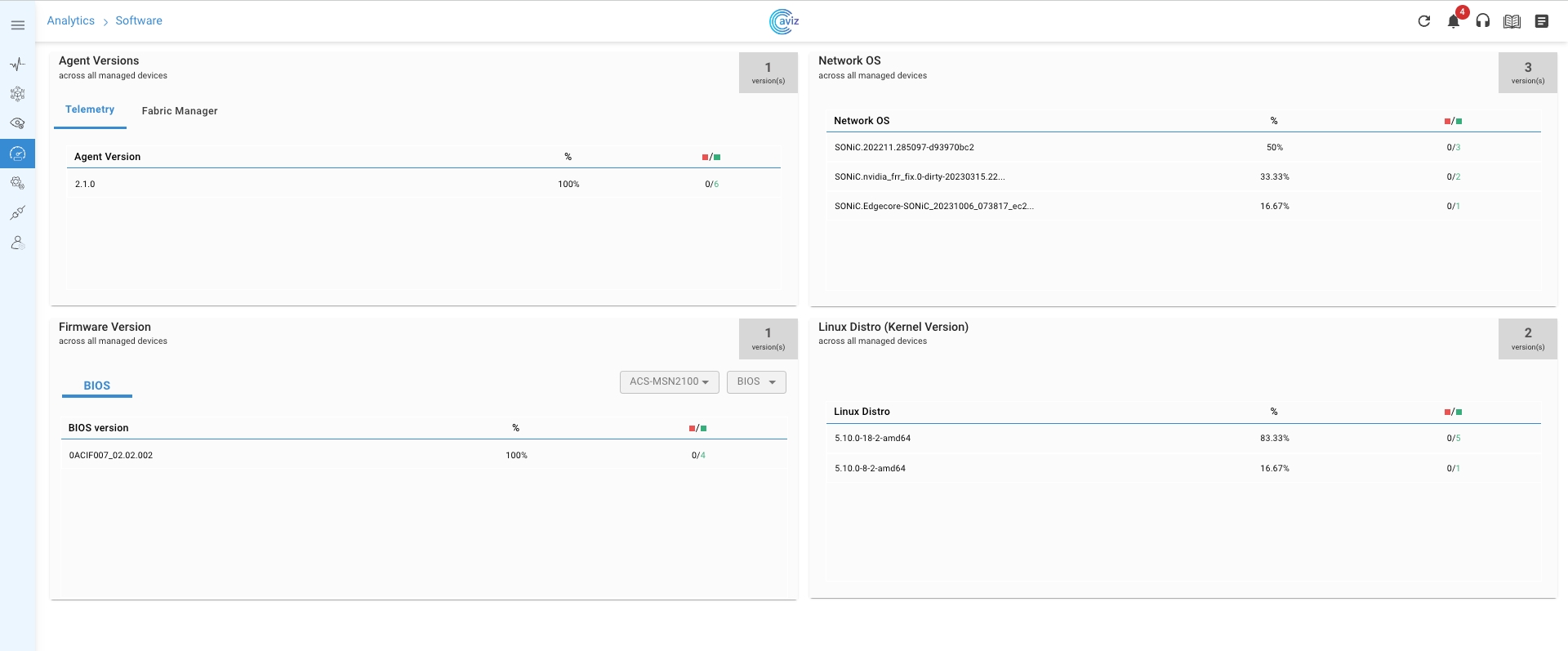Image resolution: width=1568 pixels, height=651 pixels.
Task: Click the user admin sidebar icon
Action: click(x=17, y=243)
